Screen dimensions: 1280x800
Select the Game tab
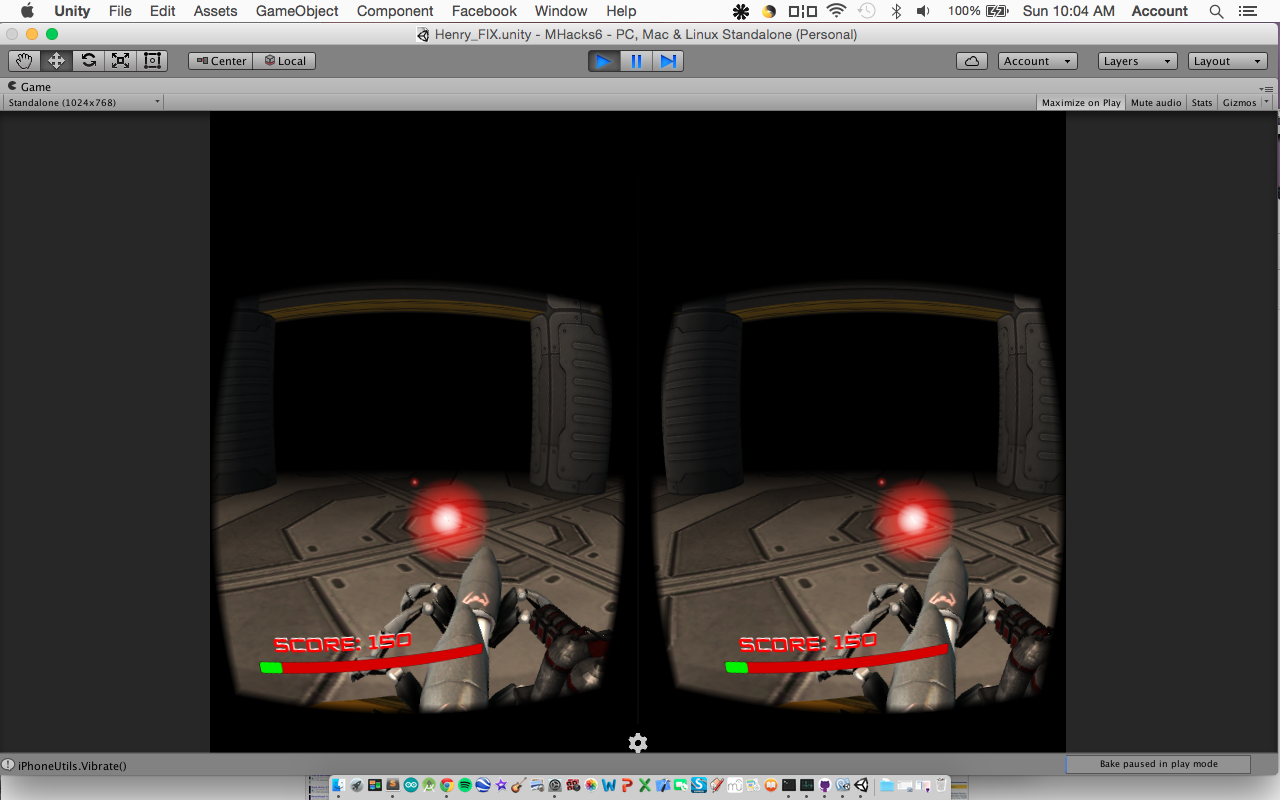click(x=30, y=87)
